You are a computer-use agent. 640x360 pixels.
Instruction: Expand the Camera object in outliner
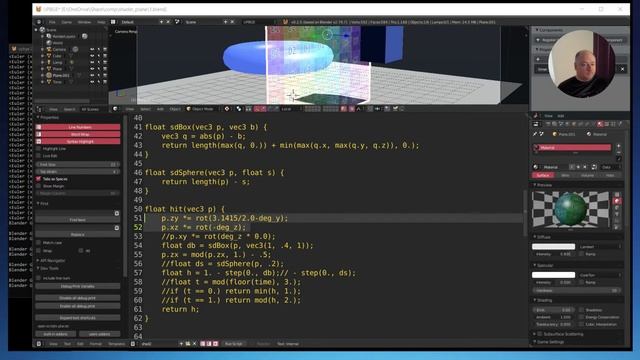42,49
